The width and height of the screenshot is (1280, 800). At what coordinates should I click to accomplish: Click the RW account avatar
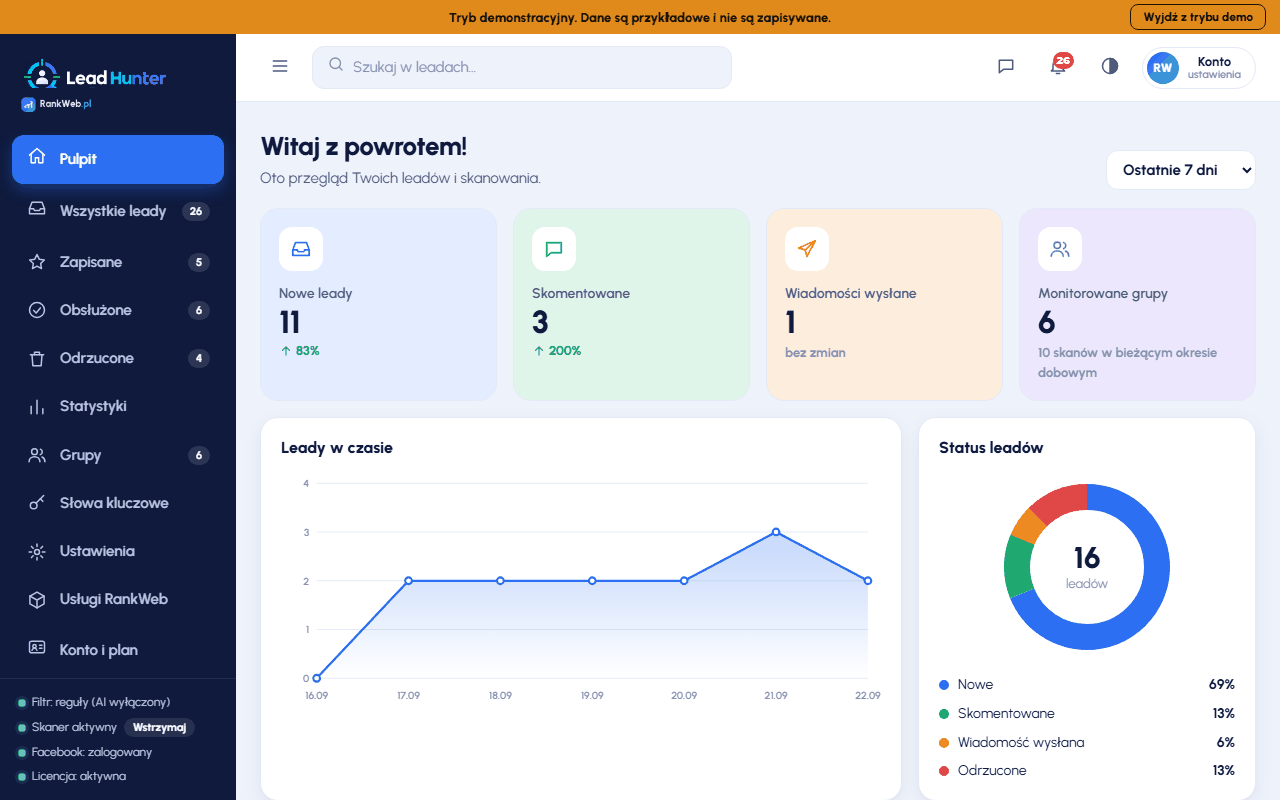(1163, 68)
